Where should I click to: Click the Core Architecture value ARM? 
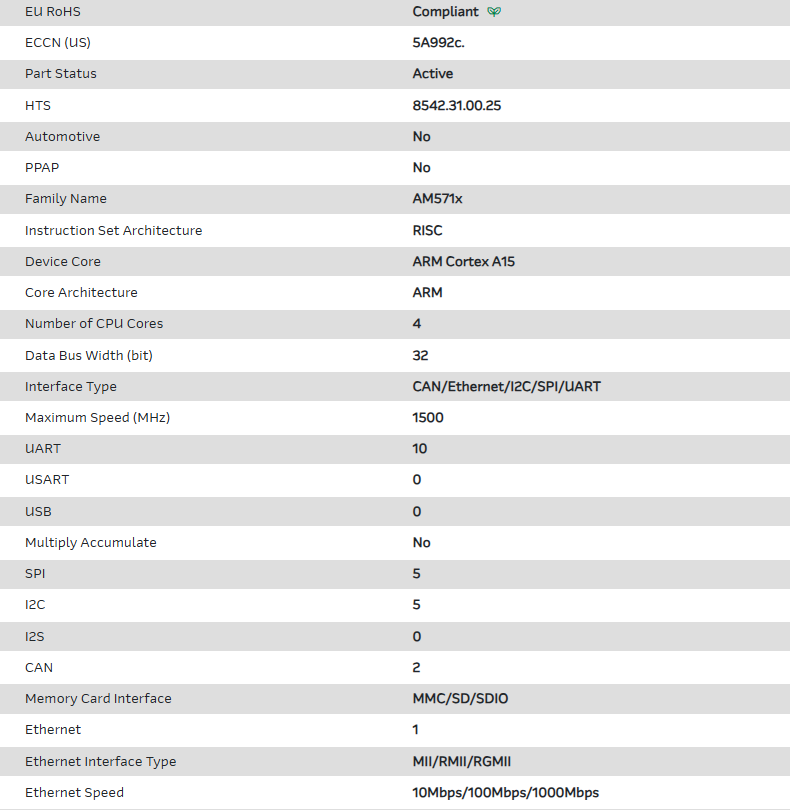[x=428, y=293]
